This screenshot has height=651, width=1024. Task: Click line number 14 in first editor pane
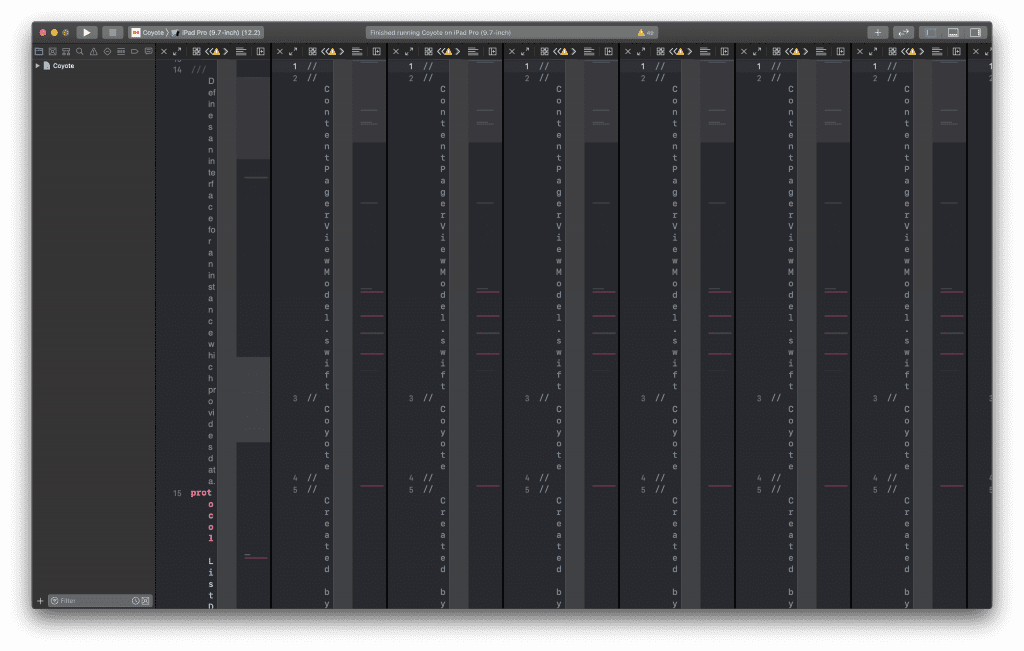pos(177,70)
